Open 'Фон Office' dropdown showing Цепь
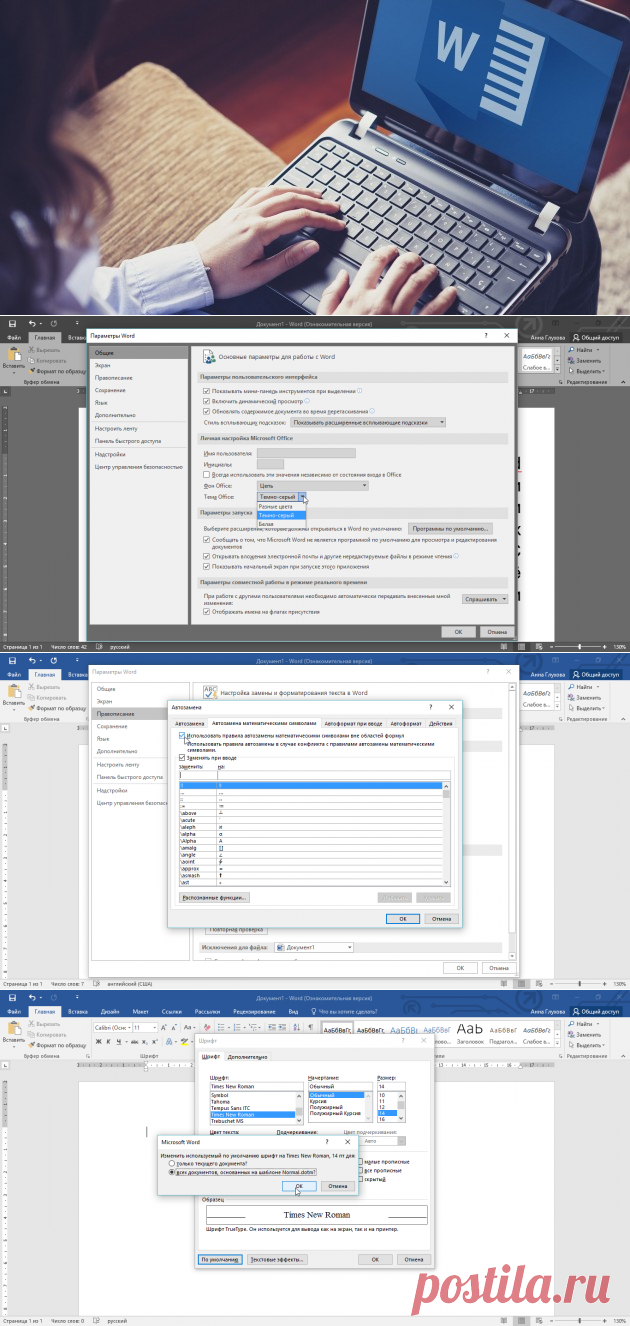The image size is (630, 1326). coord(313,485)
